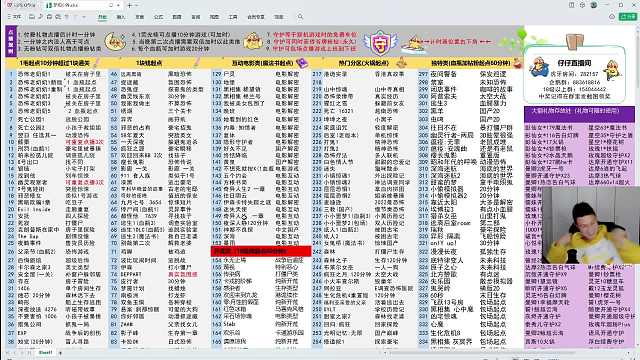Open the 文件 hamburger file menu

tap(14, 17)
